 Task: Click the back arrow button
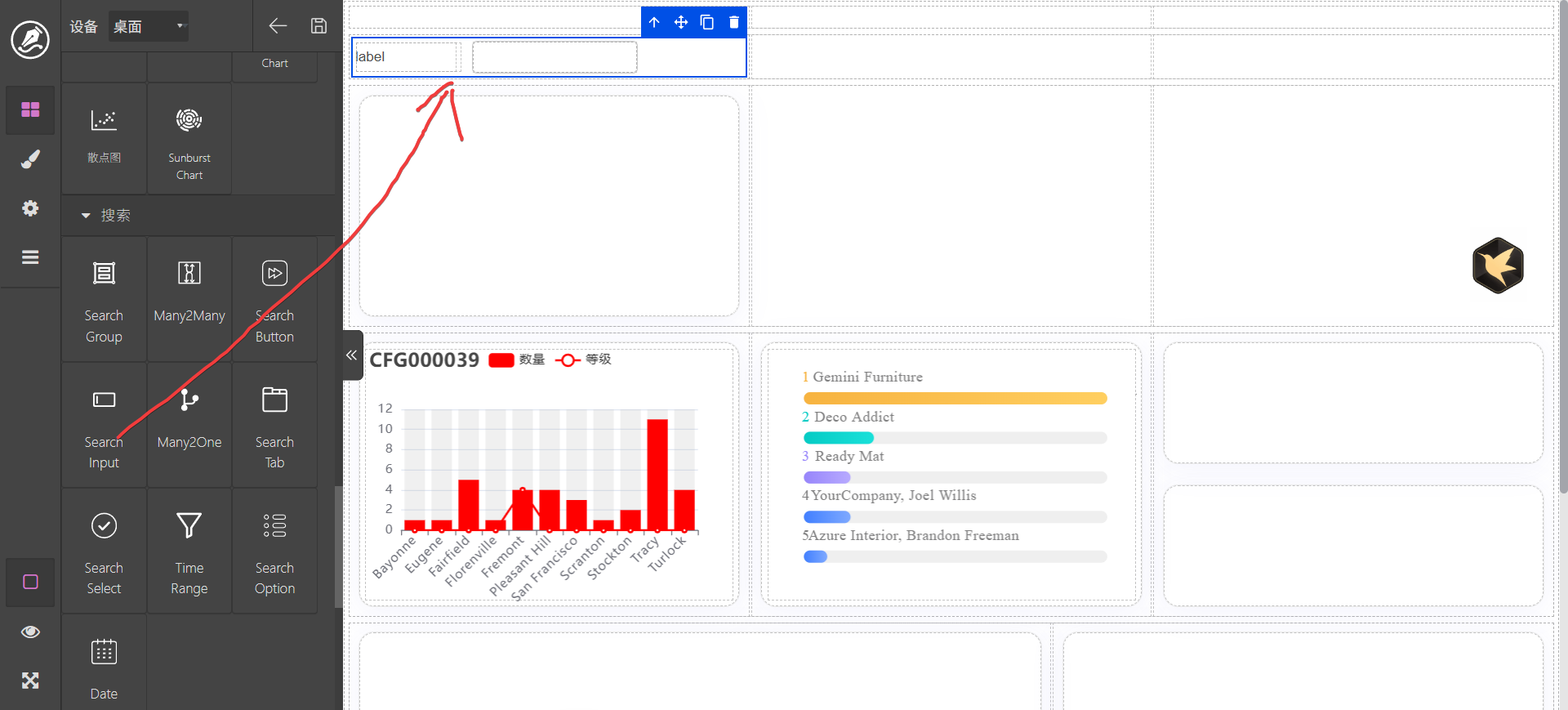click(278, 26)
